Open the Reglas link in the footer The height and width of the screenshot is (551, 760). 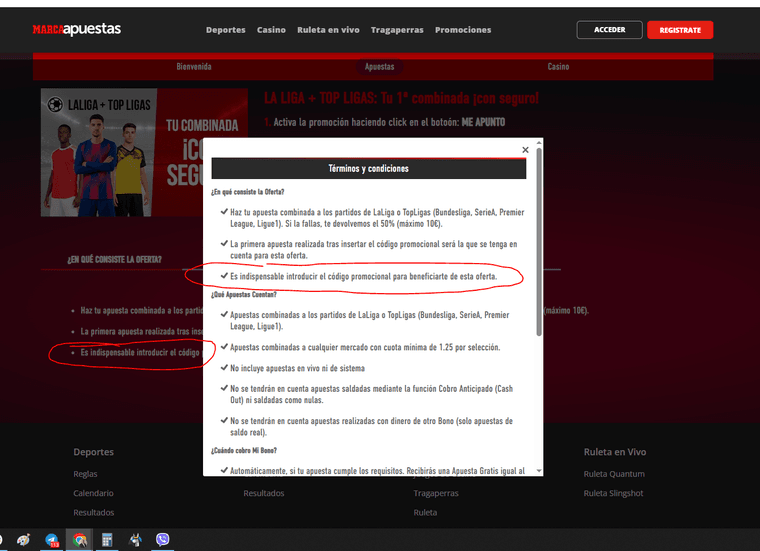click(x=85, y=474)
